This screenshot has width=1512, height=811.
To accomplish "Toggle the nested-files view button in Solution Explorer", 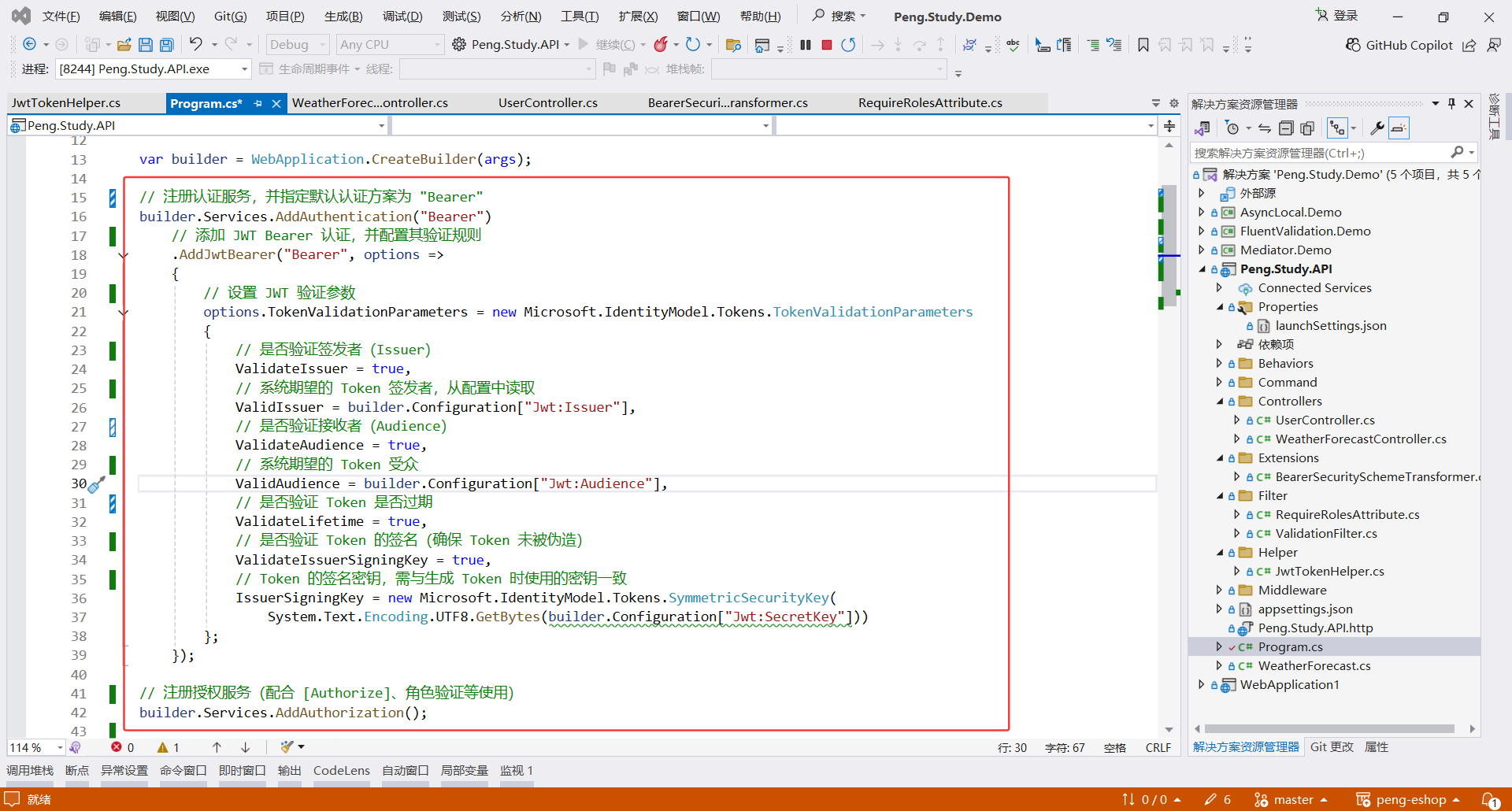I will point(1337,128).
